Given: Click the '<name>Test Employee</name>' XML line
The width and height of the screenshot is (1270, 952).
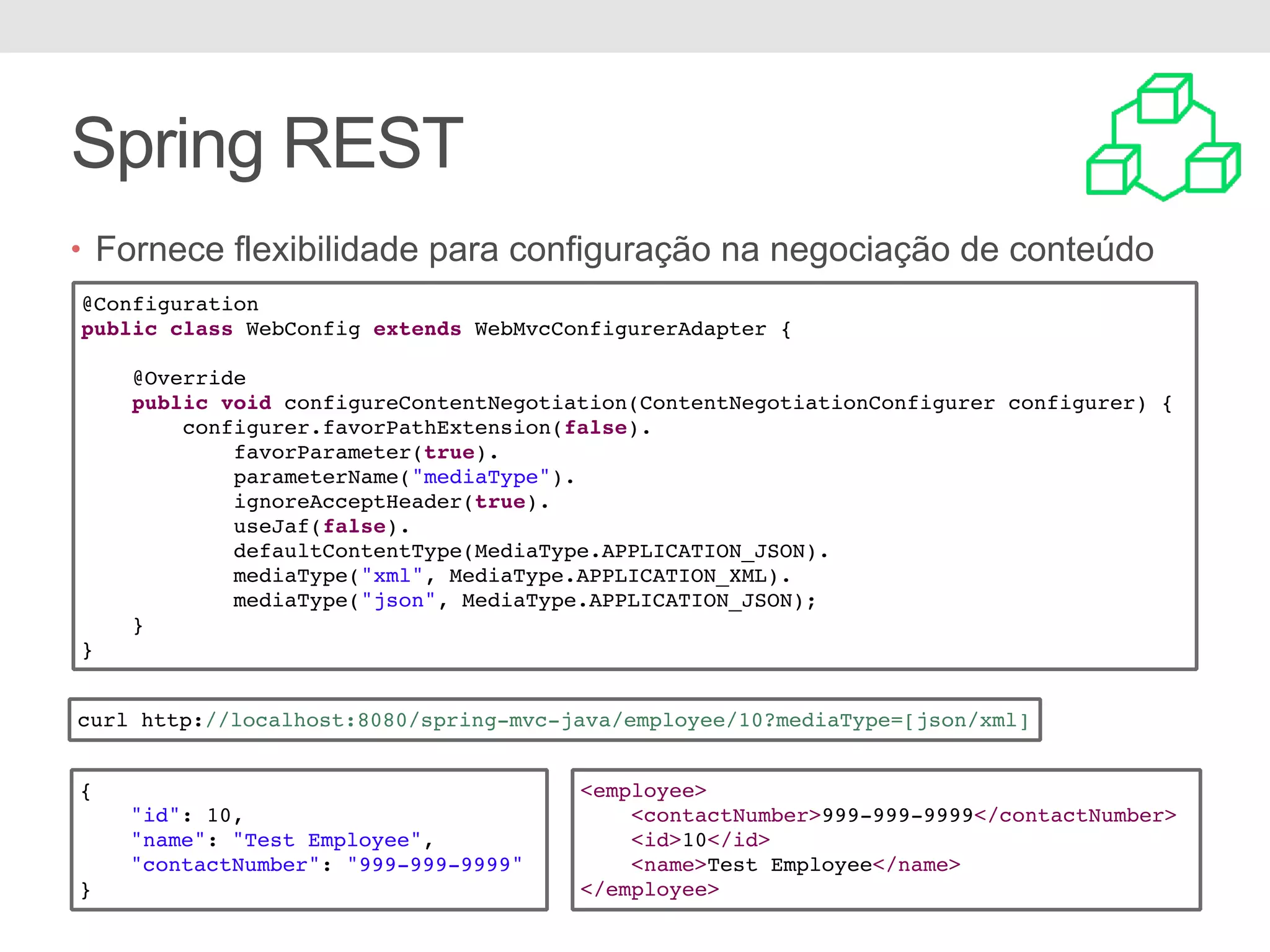Looking at the screenshot, I should coord(796,865).
